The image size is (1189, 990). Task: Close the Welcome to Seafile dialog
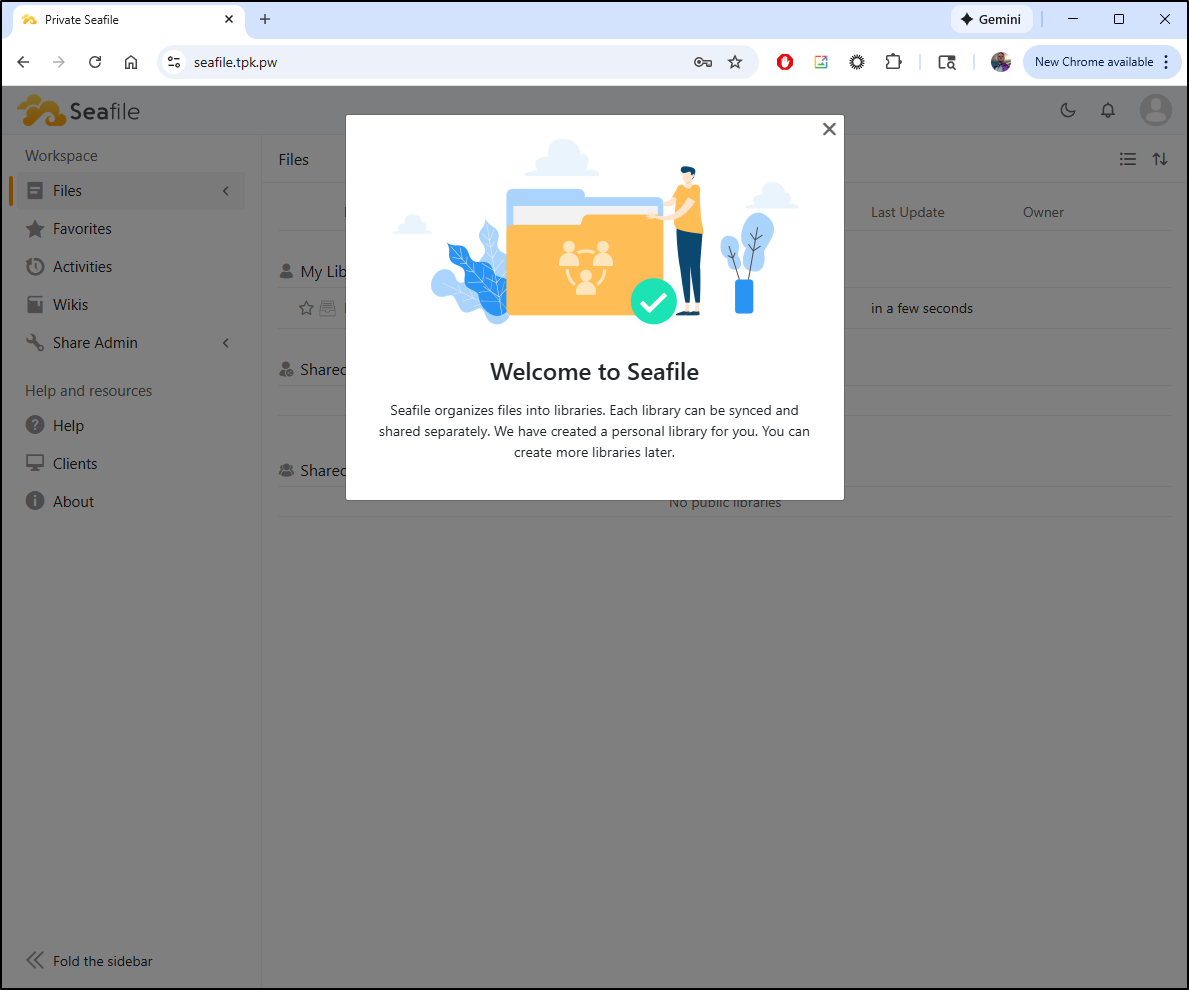pyautogui.click(x=828, y=129)
